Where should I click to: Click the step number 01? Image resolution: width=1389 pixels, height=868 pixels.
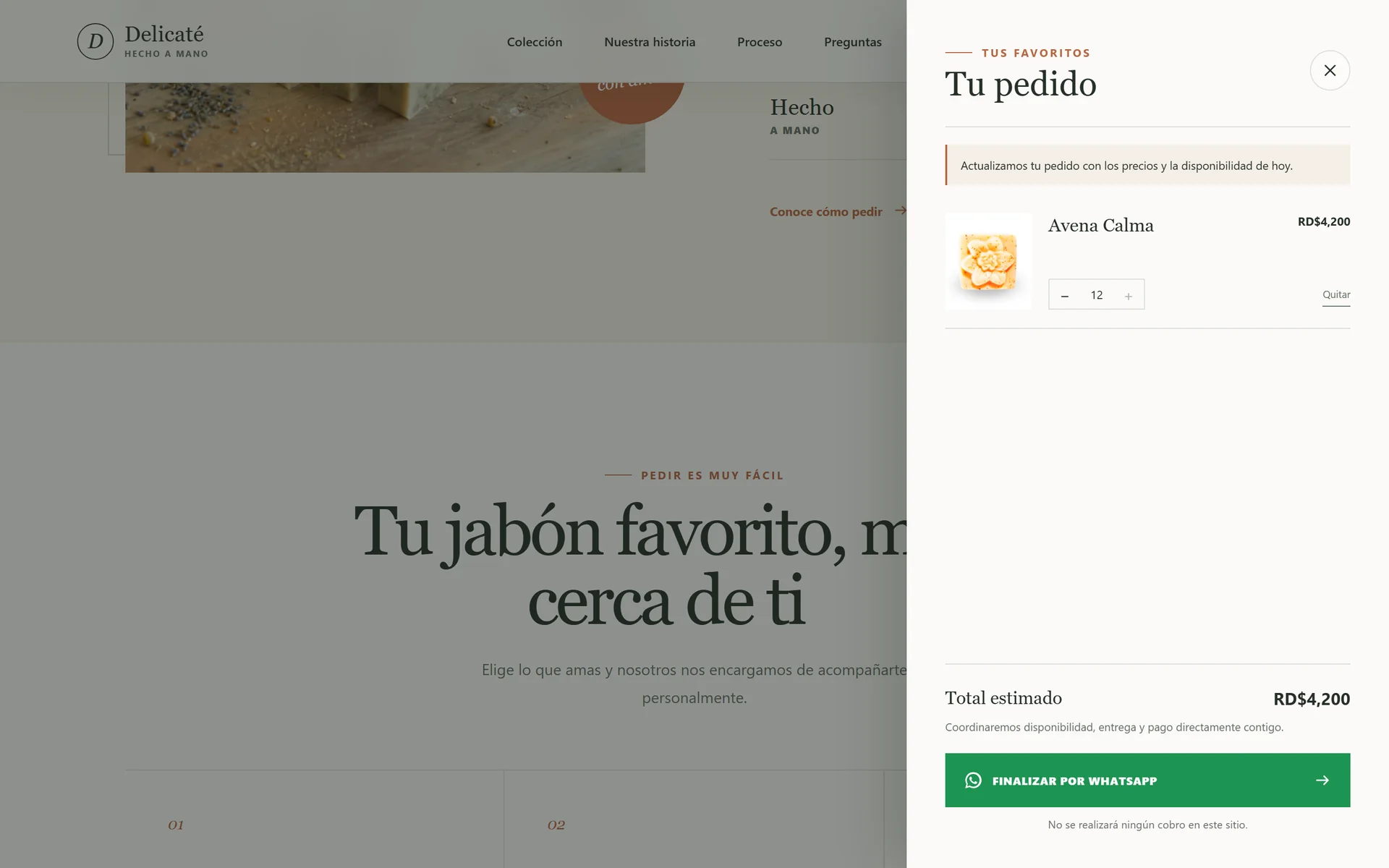pos(176,825)
